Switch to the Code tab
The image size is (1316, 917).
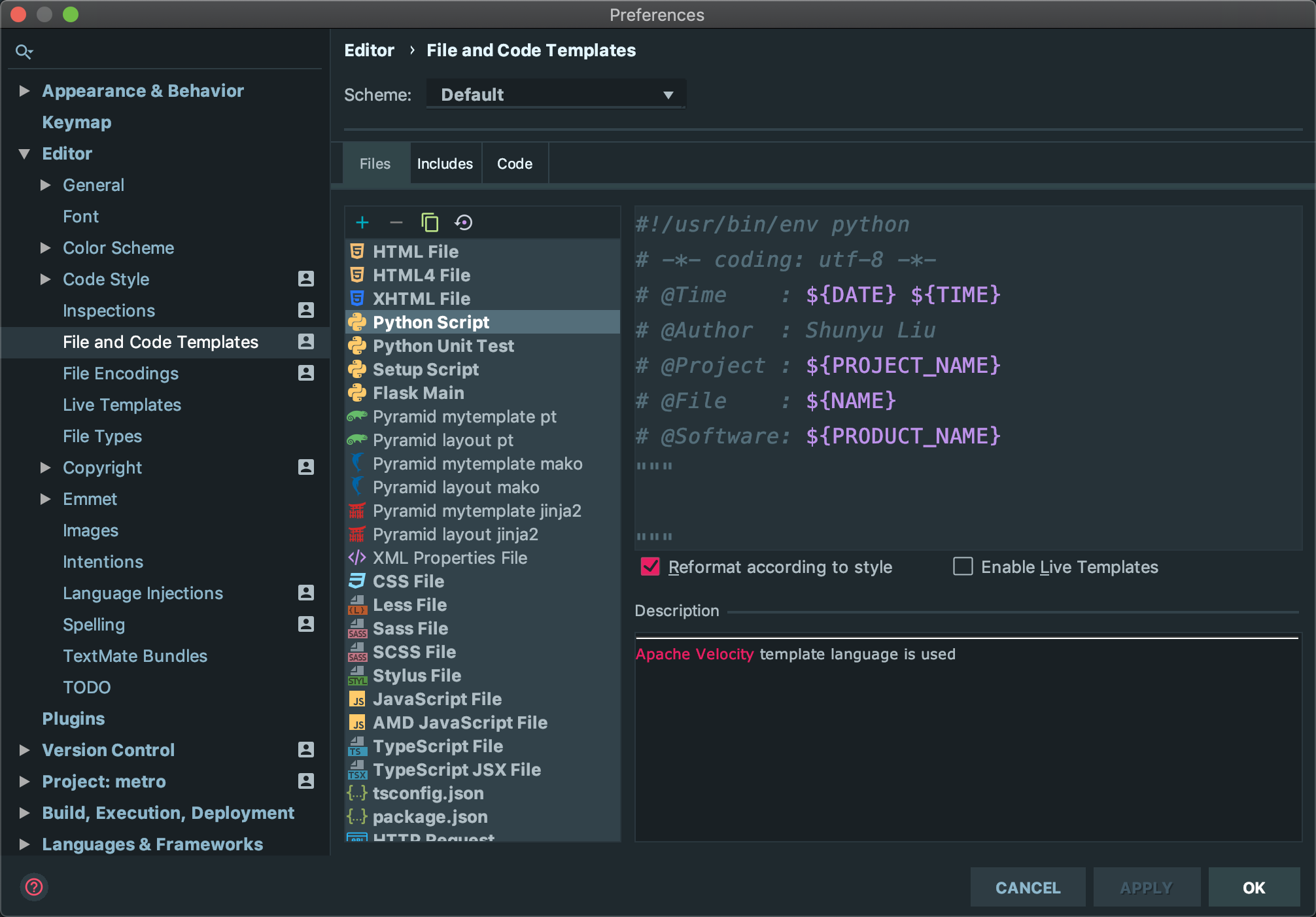coord(515,164)
